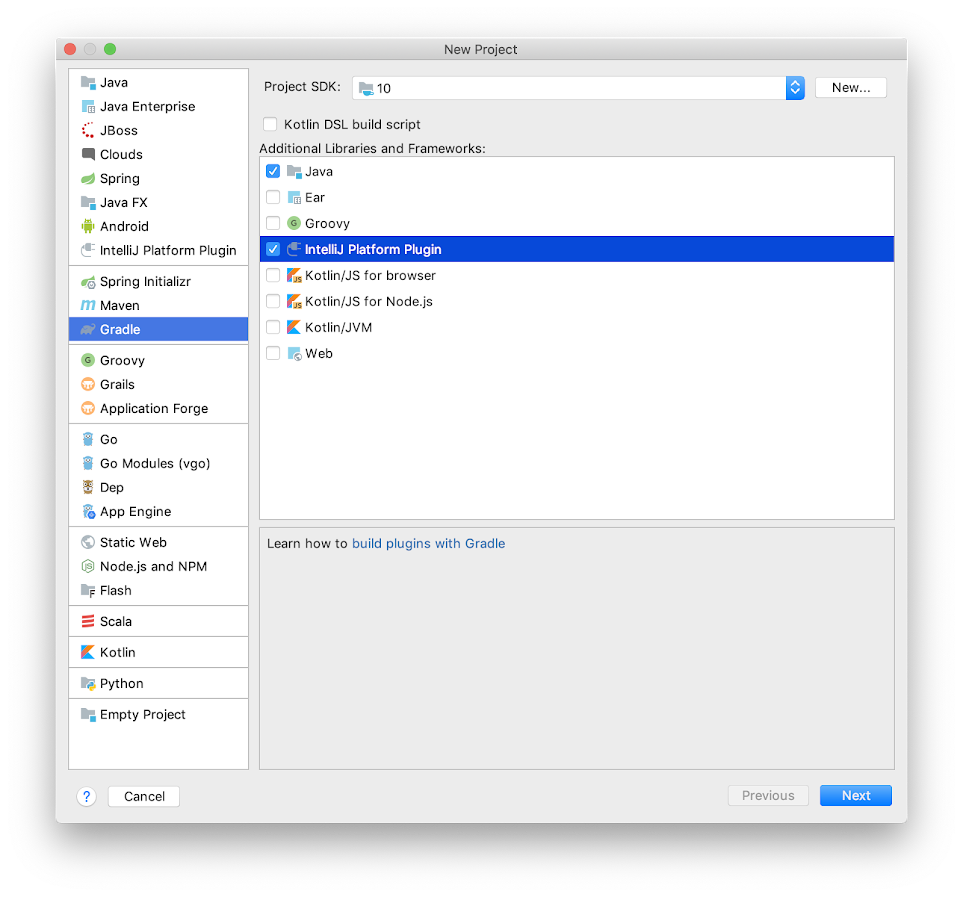This screenshot has width=963, height=897.
Task: Click the App Engine icon
Action: [88, 511]
